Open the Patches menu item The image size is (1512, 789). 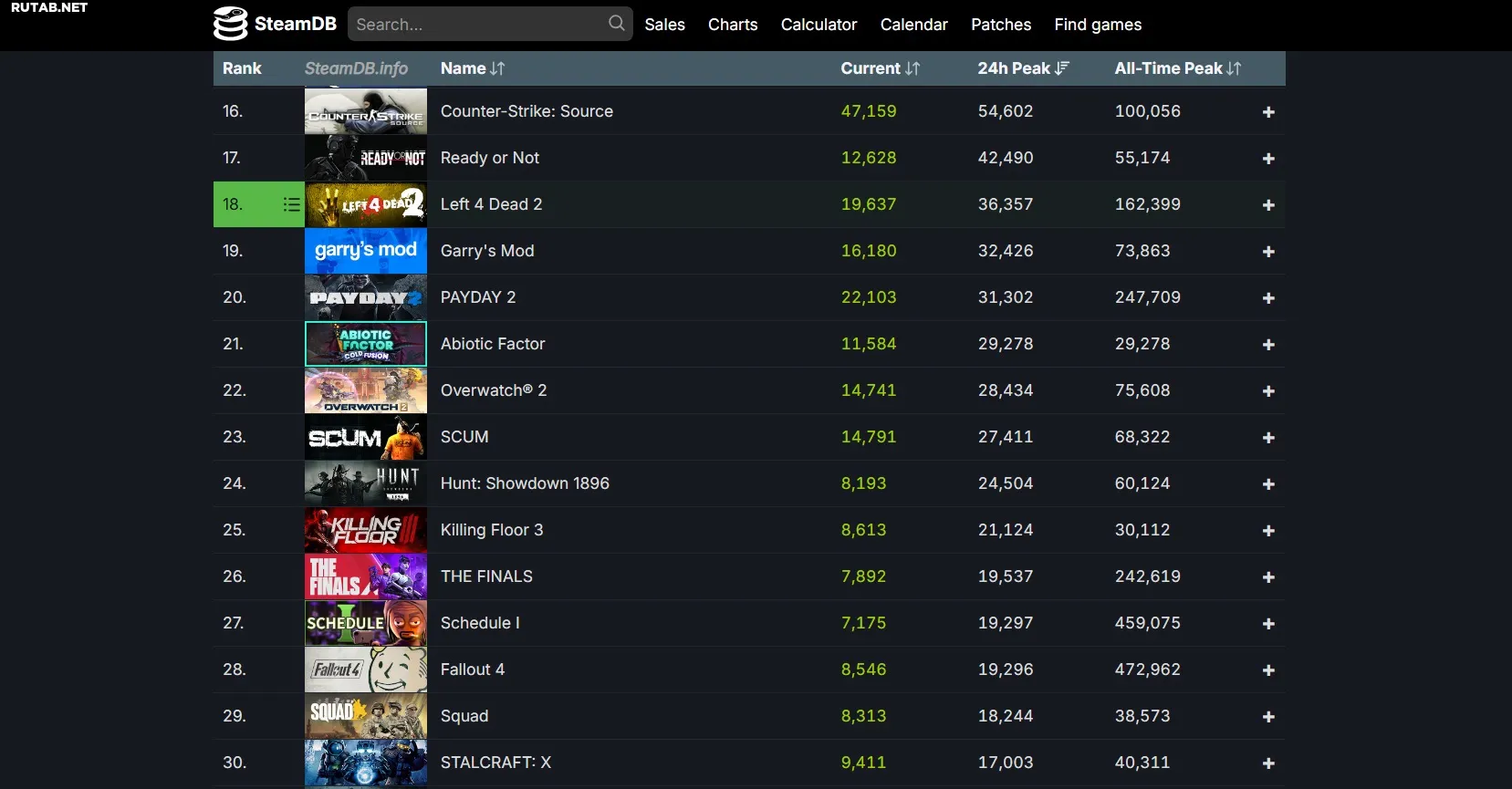click(1001, 25)
